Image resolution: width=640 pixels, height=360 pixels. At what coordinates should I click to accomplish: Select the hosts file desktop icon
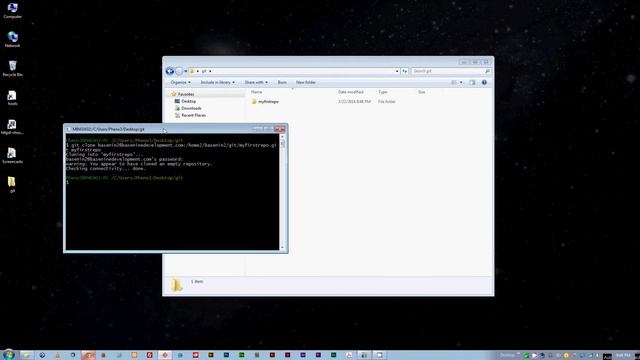point(12,98)
